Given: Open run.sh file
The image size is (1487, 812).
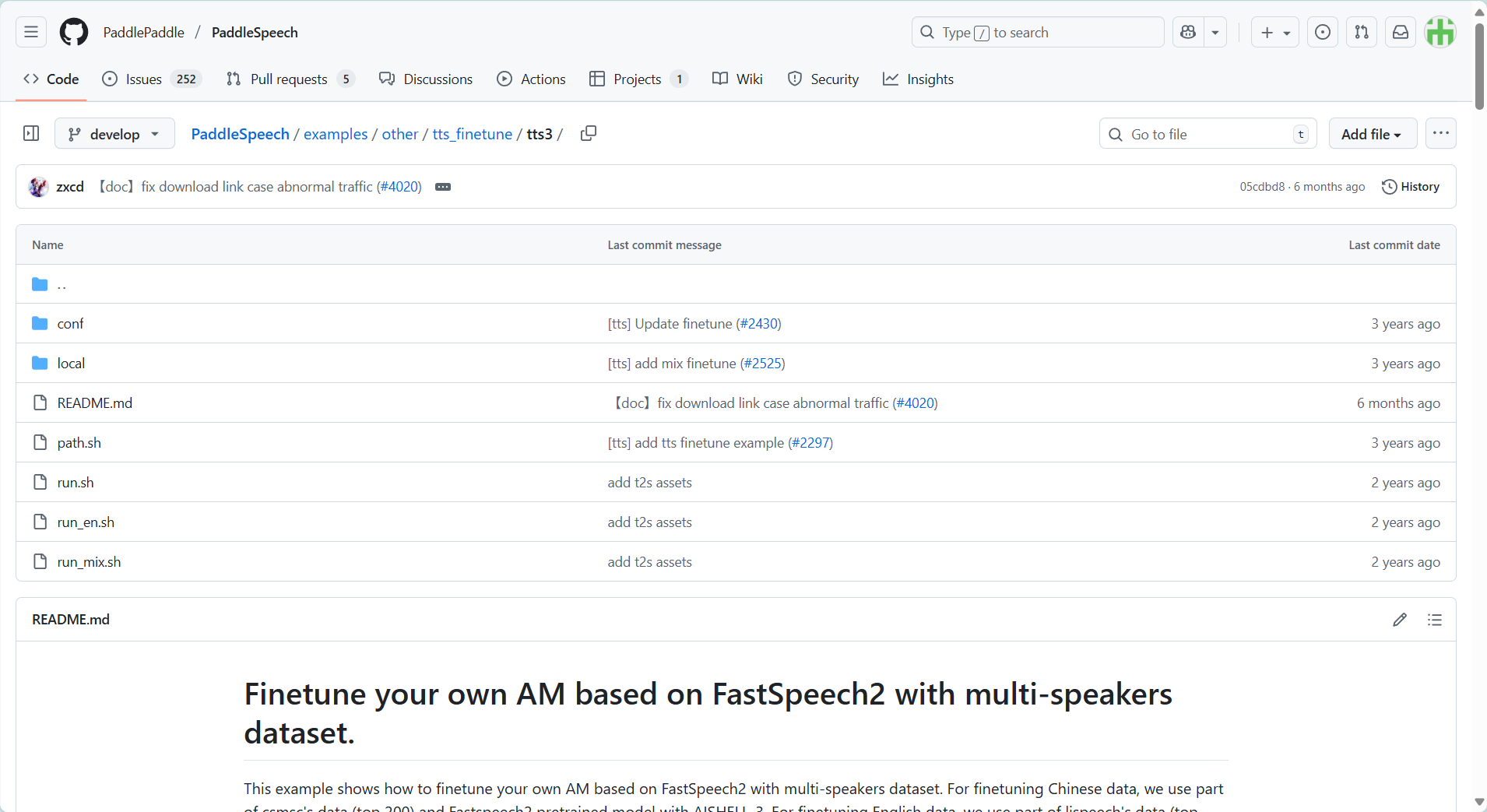Looking at the screenshot, I should pyautogui.click(x=76, y=483).
